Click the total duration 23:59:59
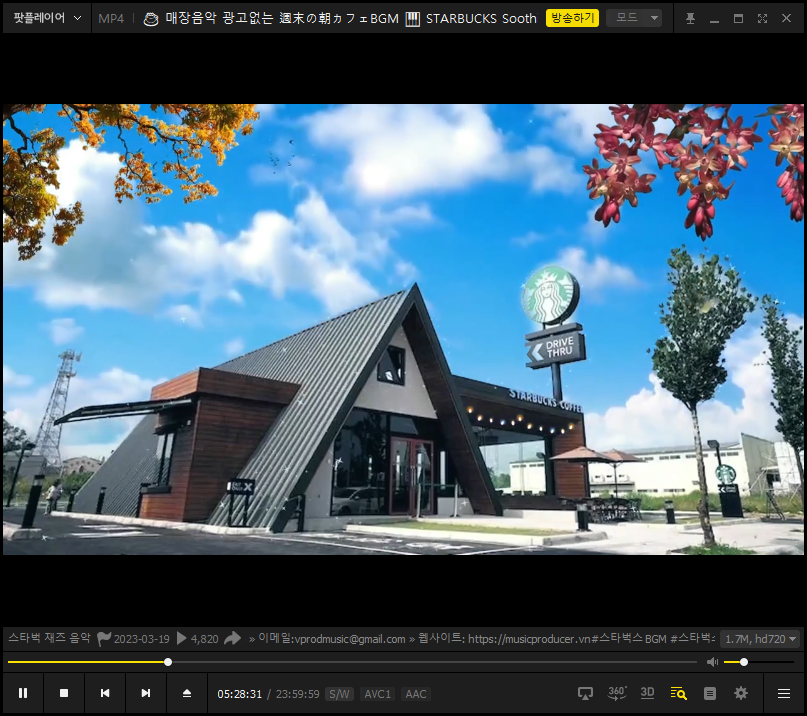807x716 pixels. (x=297, y=694)
